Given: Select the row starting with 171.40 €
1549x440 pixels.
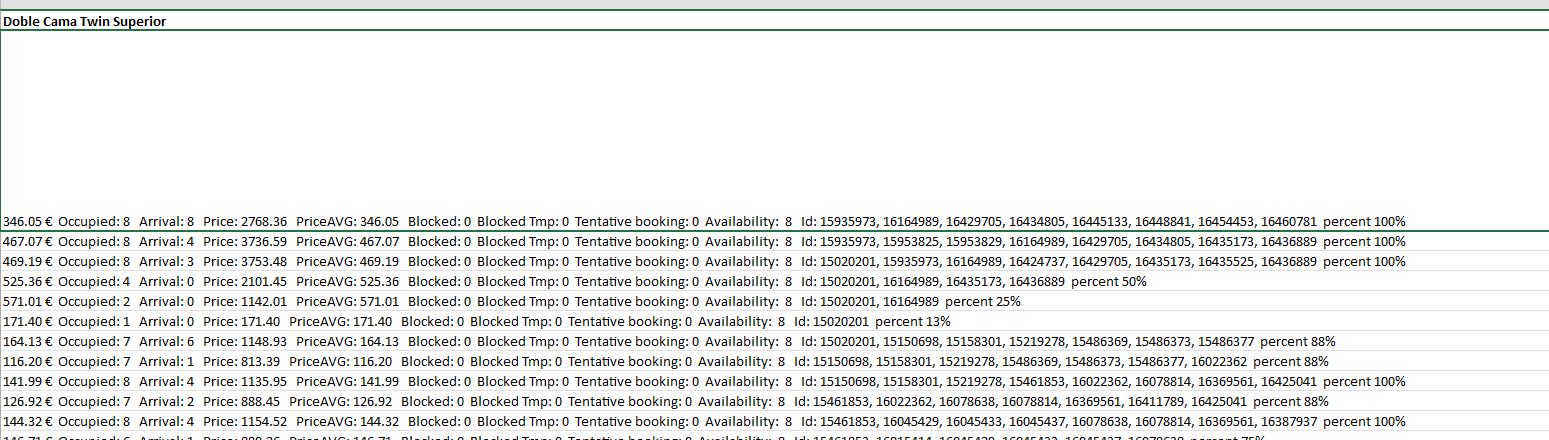Looking at the screenshot, I should 774,321.
